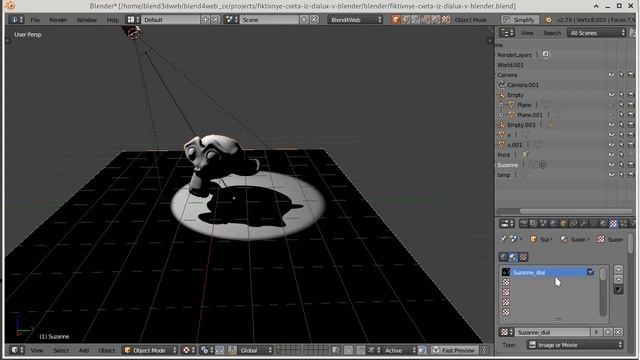Edit the Default screen layout name field
This screenshot has height=360, width=640.
pyautogui.click(x=171, y=20)
